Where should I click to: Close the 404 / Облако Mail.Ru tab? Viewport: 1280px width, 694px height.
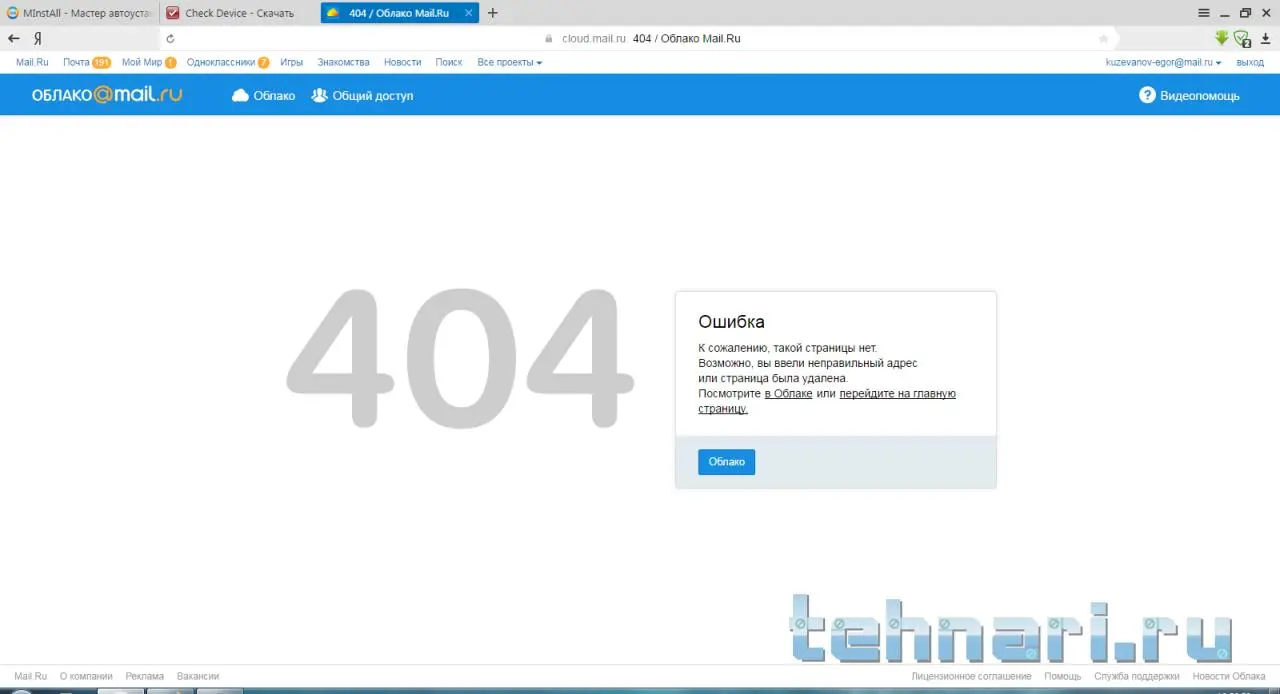pyautogui.click(x=469, y=13)
